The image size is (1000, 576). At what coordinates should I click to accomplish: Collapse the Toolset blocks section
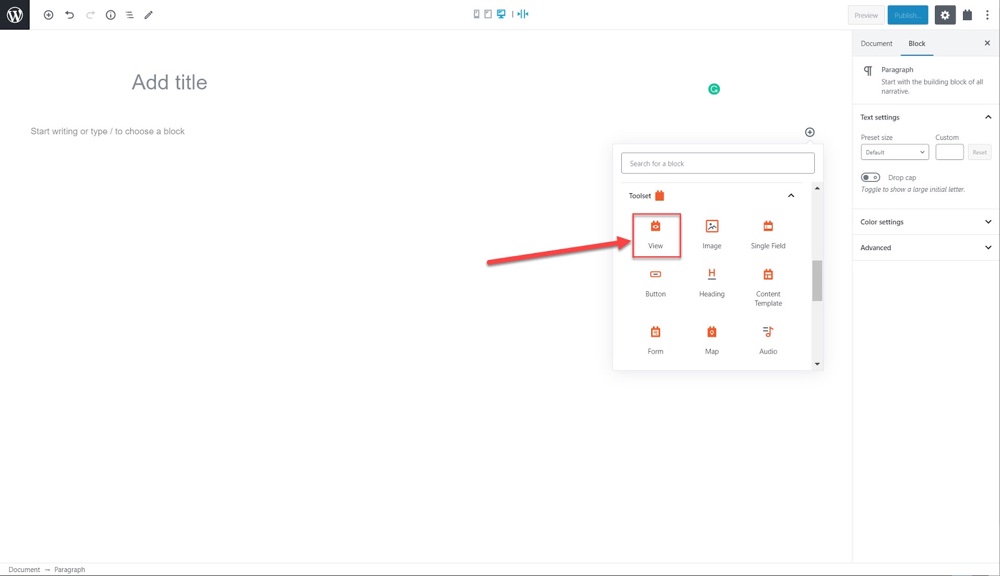coord(791,196)
